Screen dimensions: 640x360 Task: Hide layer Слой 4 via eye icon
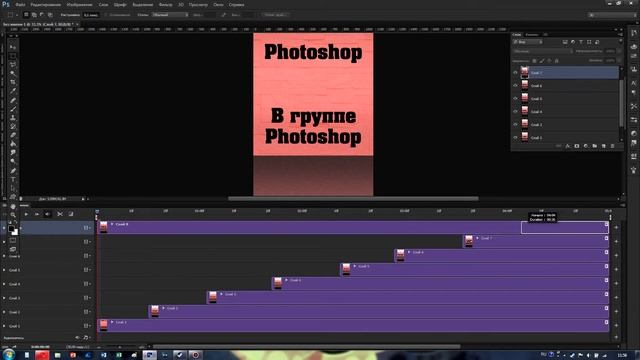515,111
